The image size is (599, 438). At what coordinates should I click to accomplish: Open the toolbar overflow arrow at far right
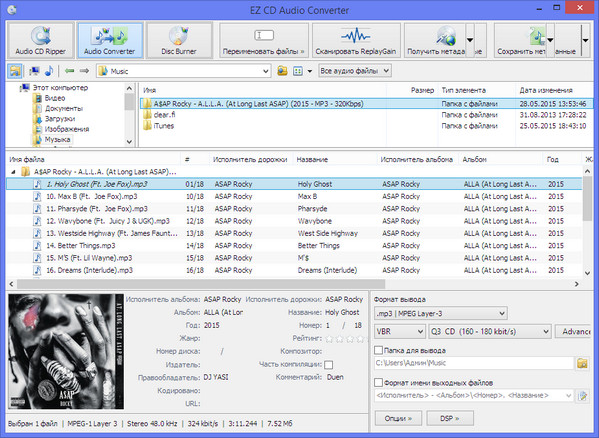(x=586, y=40)
